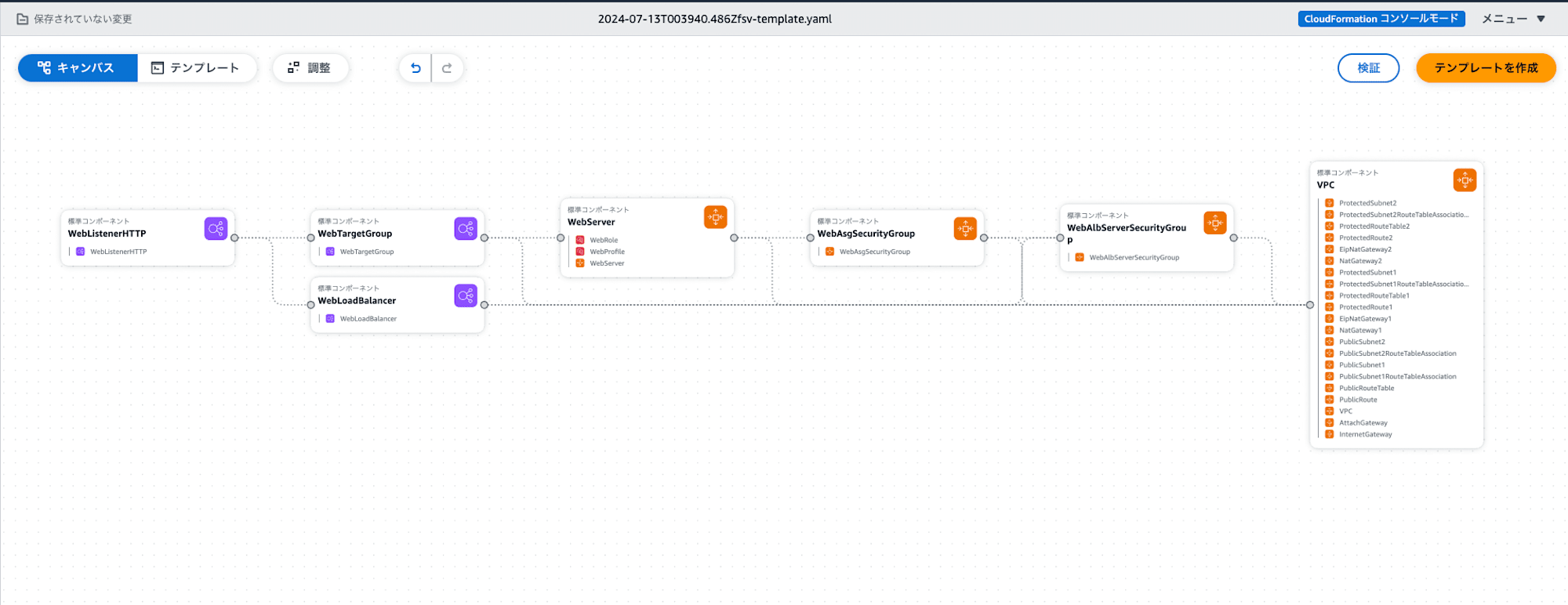
Task: Click the small WebAsgSecurityGroup resource icon
Action: (x=829, y=252)
